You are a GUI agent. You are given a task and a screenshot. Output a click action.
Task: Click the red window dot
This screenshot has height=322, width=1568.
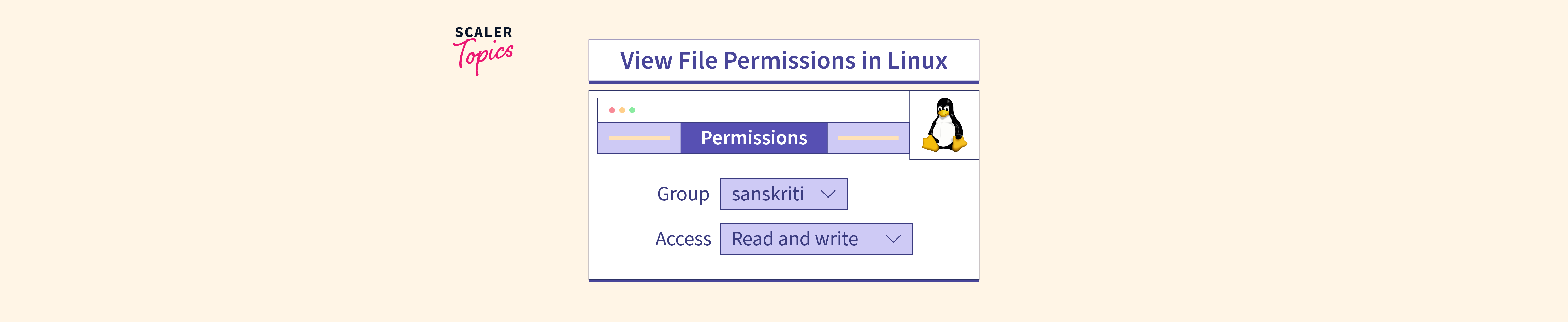coord(612,110)
